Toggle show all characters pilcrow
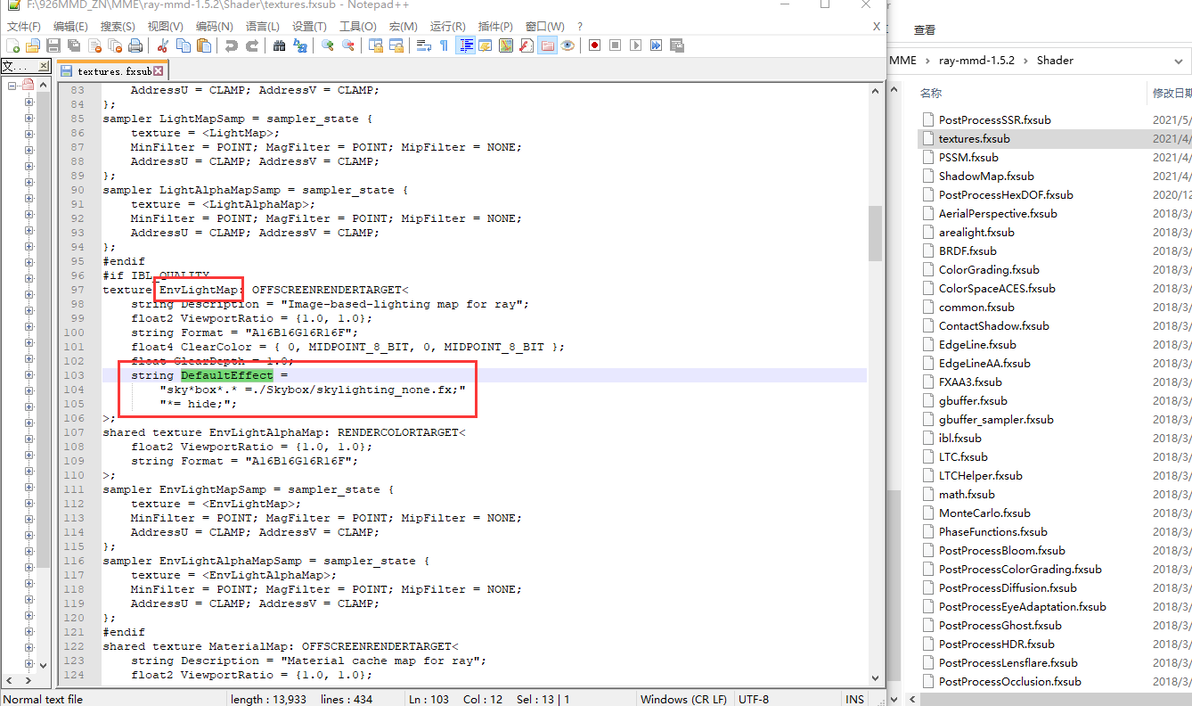 (x=444, y=46)
